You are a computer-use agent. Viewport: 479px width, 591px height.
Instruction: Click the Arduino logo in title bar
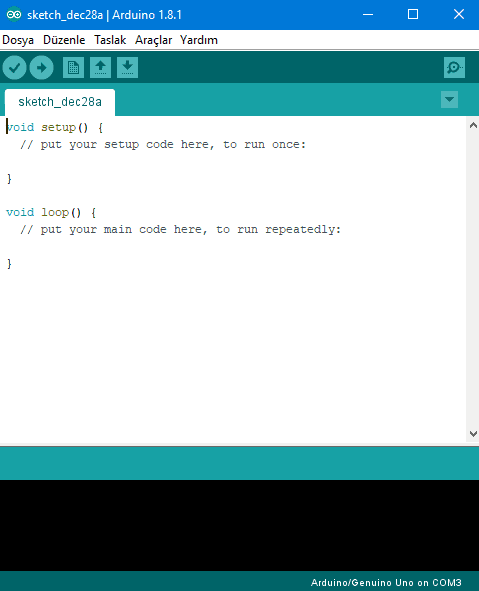point(14,15)
